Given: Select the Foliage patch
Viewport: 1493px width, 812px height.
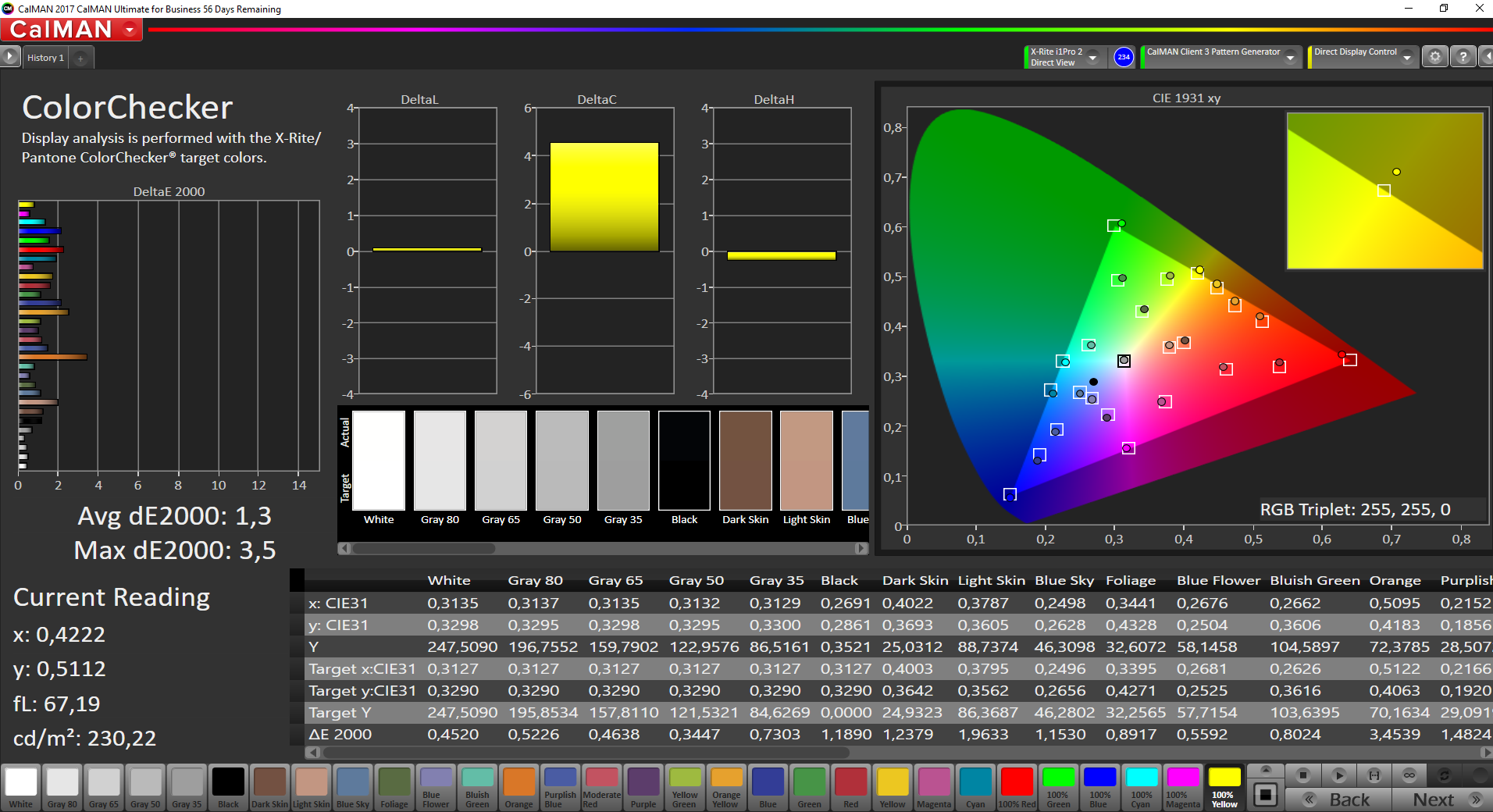Looking at the screenshot, I should point(394,787).
